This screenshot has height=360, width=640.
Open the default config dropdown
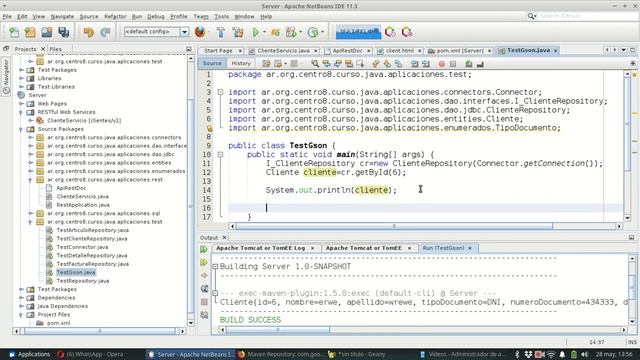tap(184, 32)
